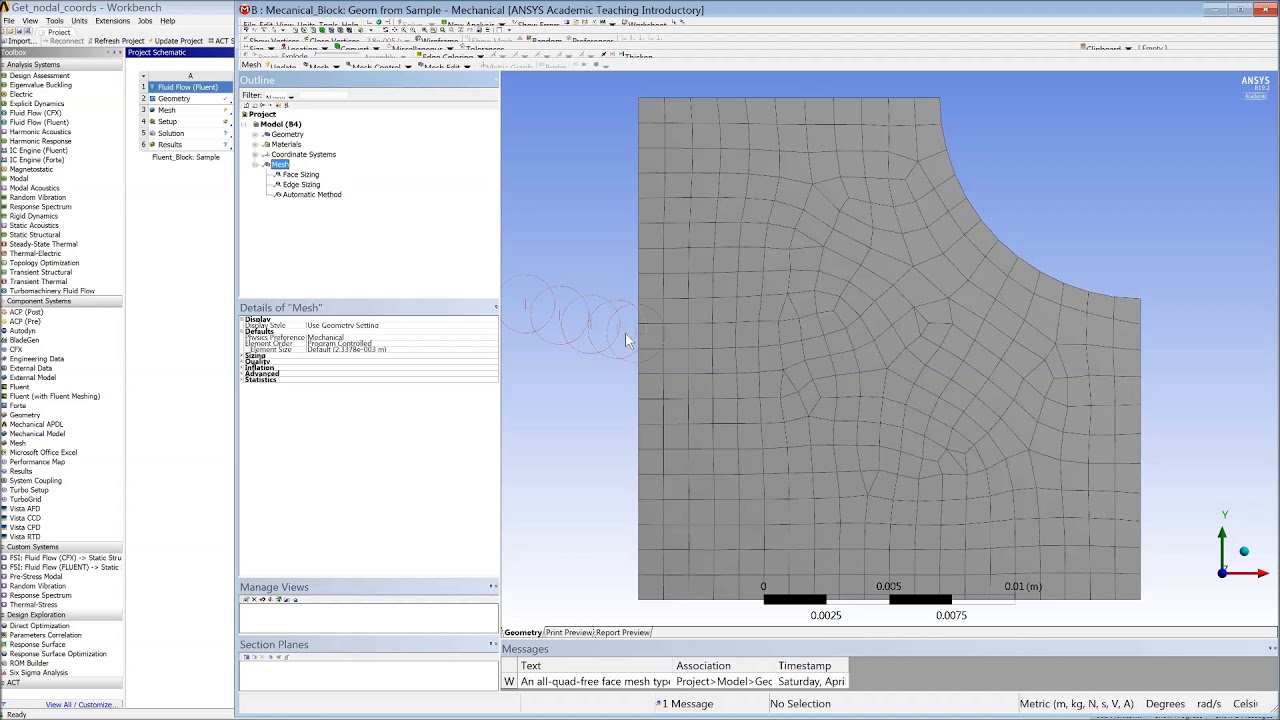Collapse the Component Systems toolbox group
The width and height of the screenshot is (1280, 720).
pyautogui.click(x=4, y=301)
